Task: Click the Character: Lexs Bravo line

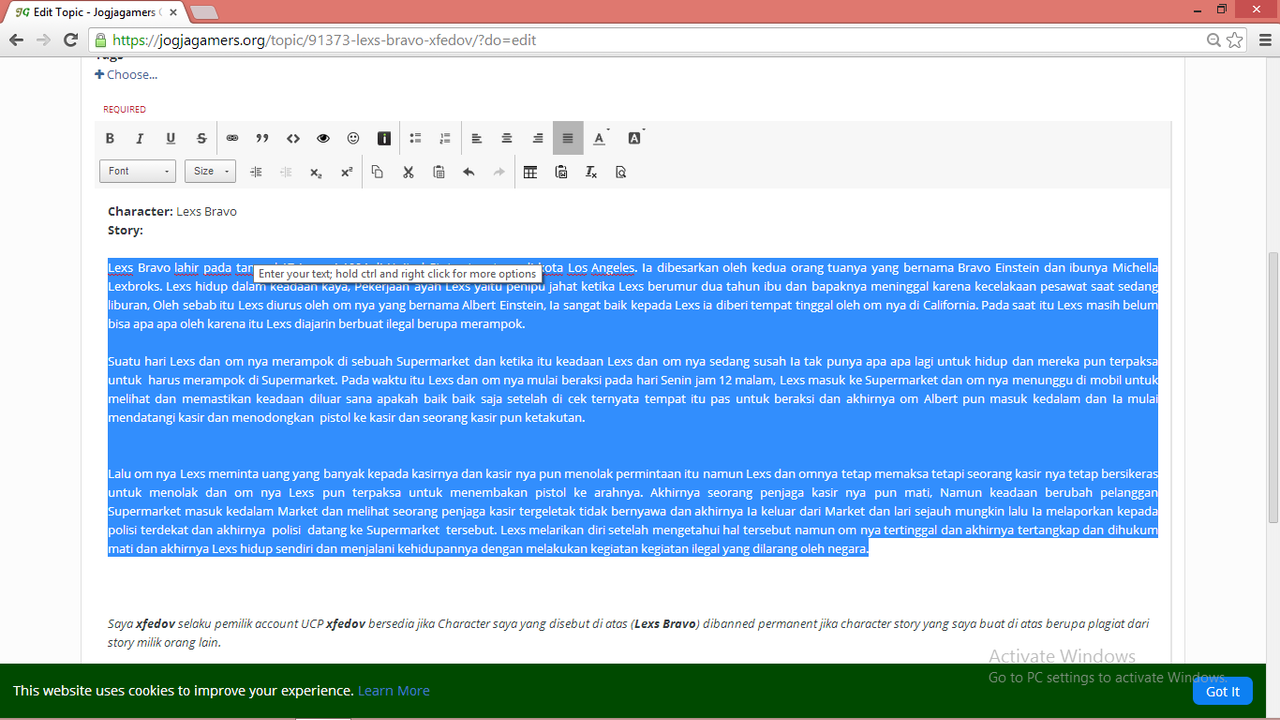Action: click(x=172, y=212)
